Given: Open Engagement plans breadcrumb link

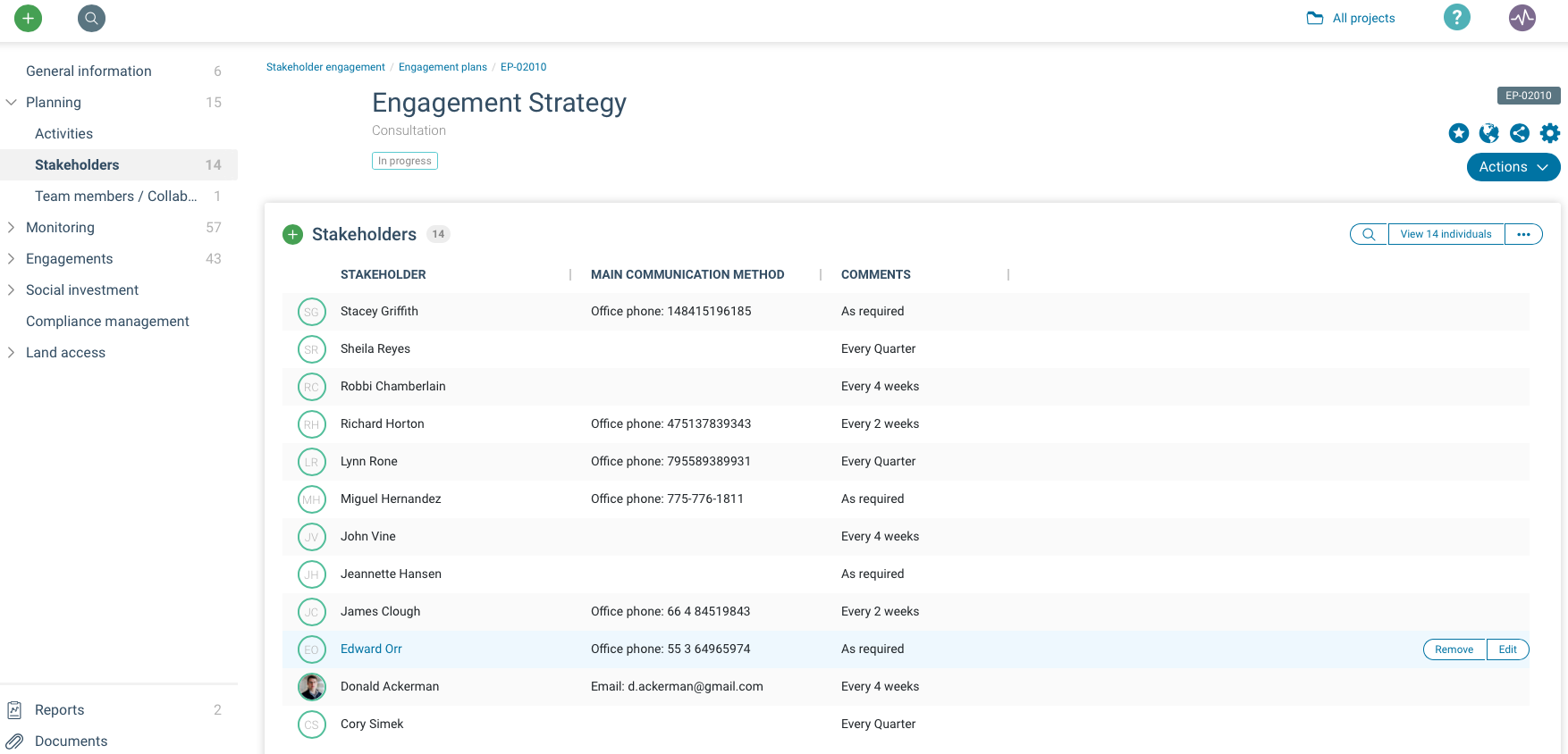Looking at the screenshot, I should point(443,67).
